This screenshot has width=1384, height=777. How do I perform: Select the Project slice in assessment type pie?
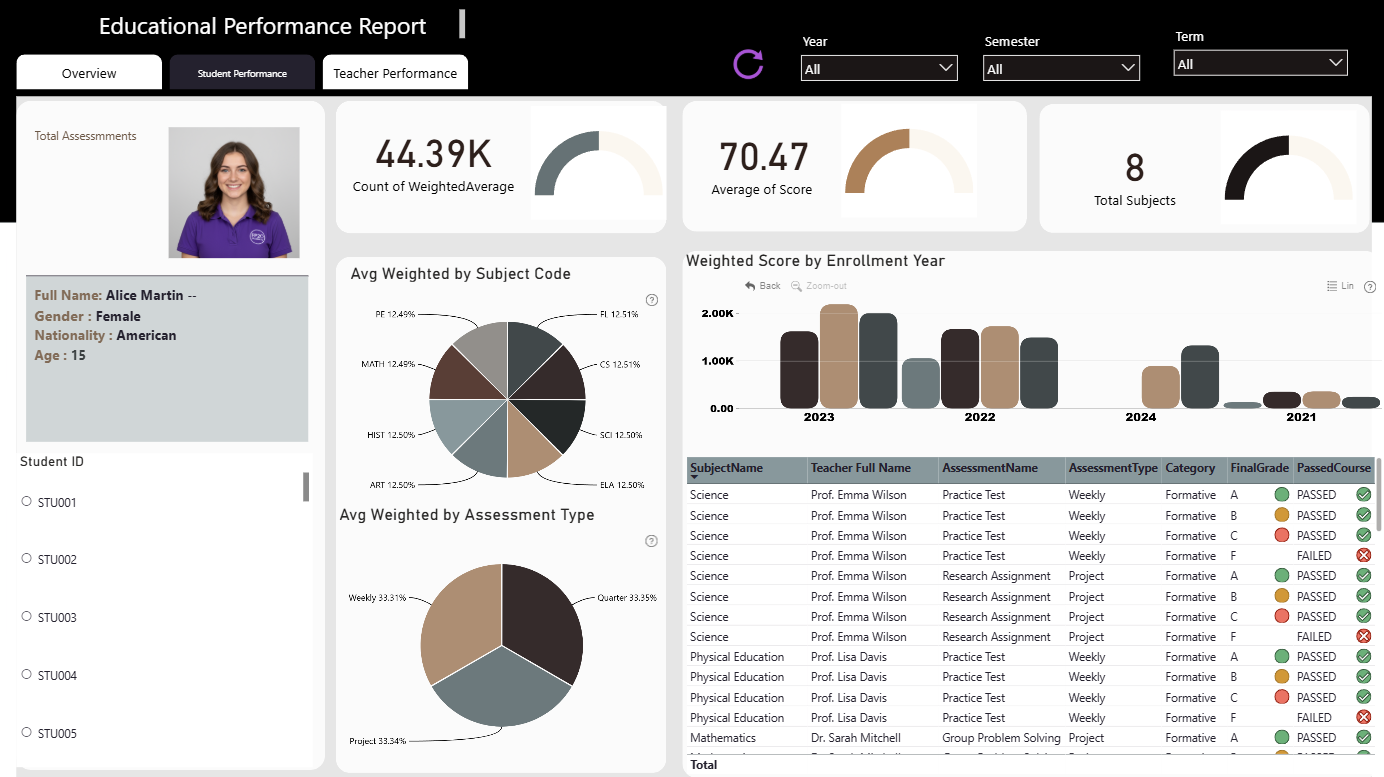pos(500,690)
